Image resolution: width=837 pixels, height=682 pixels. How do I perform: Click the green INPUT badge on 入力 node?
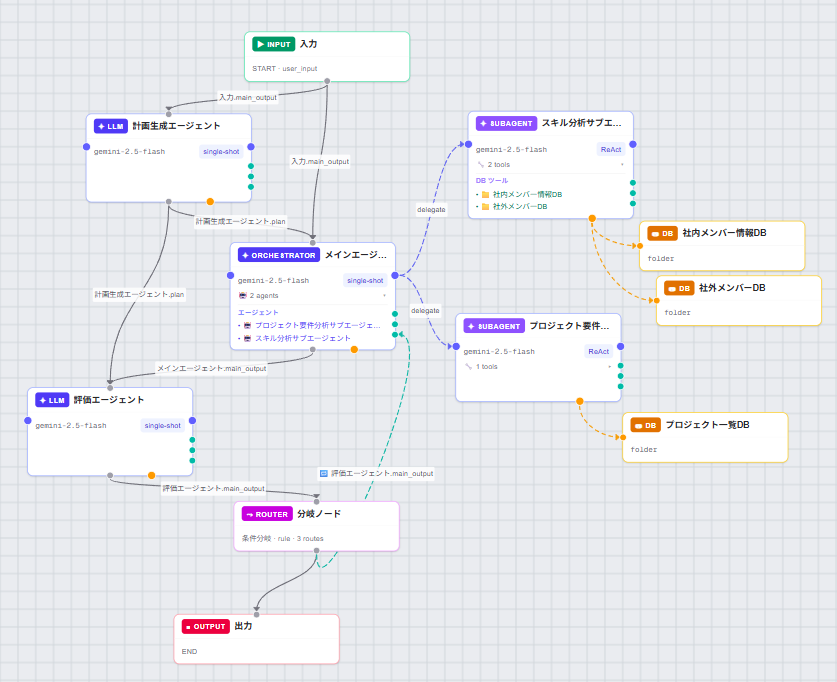274,44
